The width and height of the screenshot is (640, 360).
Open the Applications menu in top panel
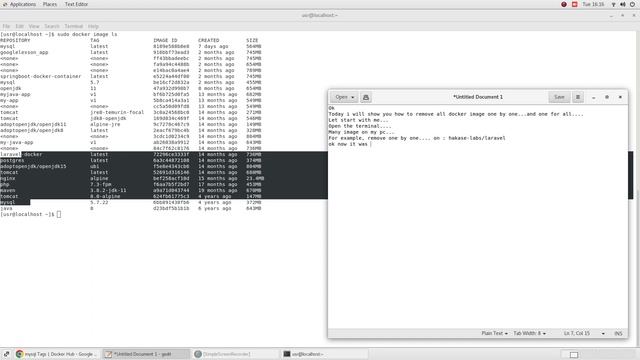[x=19, y=4]
